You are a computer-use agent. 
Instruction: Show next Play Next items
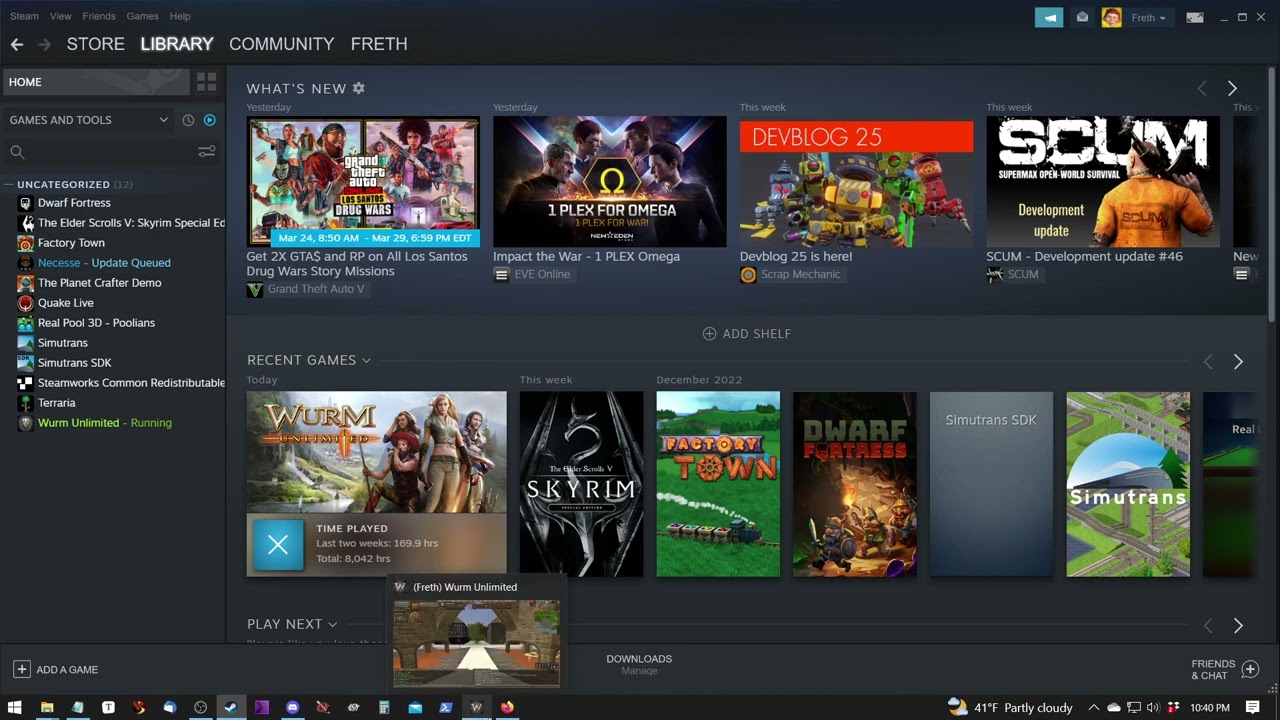tap(1238, 625)
